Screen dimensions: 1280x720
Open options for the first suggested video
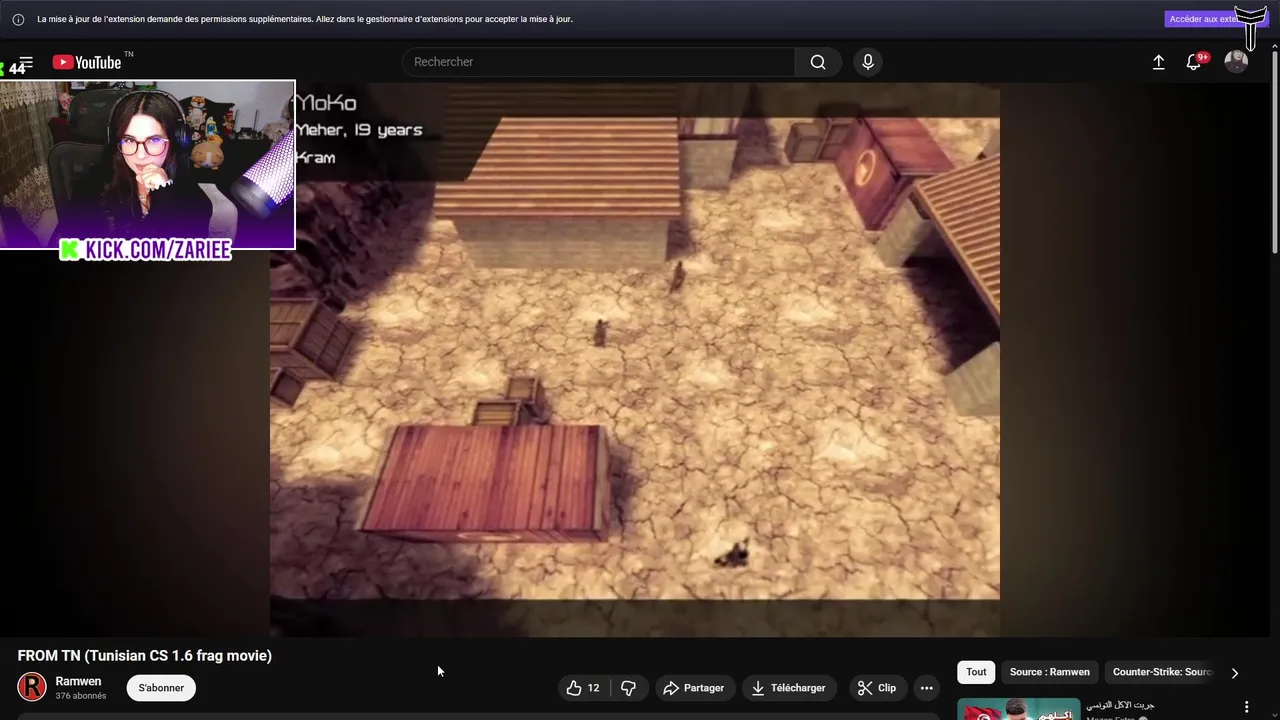click(x=1246, y=707)
